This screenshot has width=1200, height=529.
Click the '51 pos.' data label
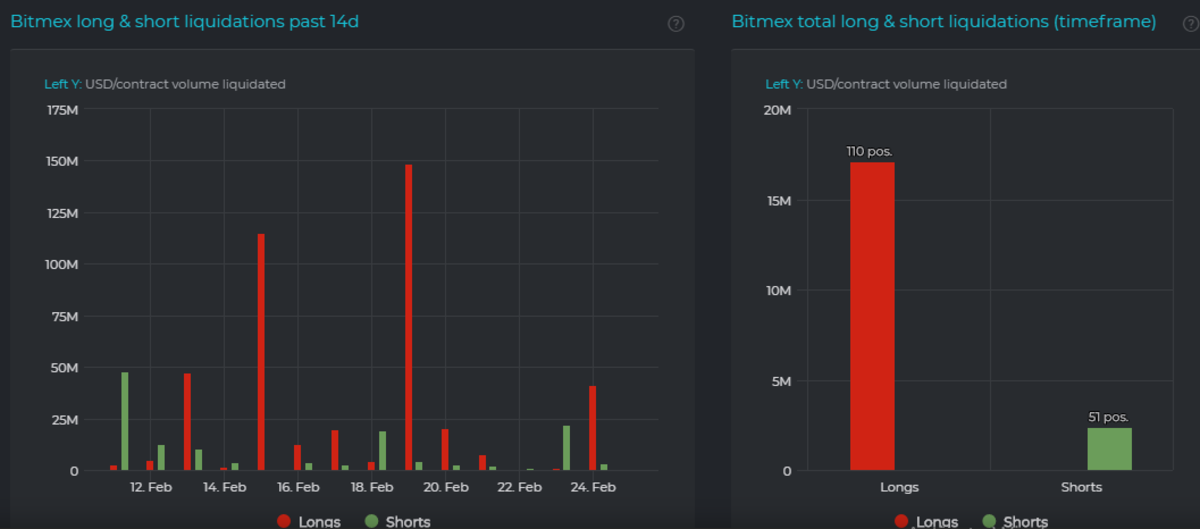(1109, 417)
